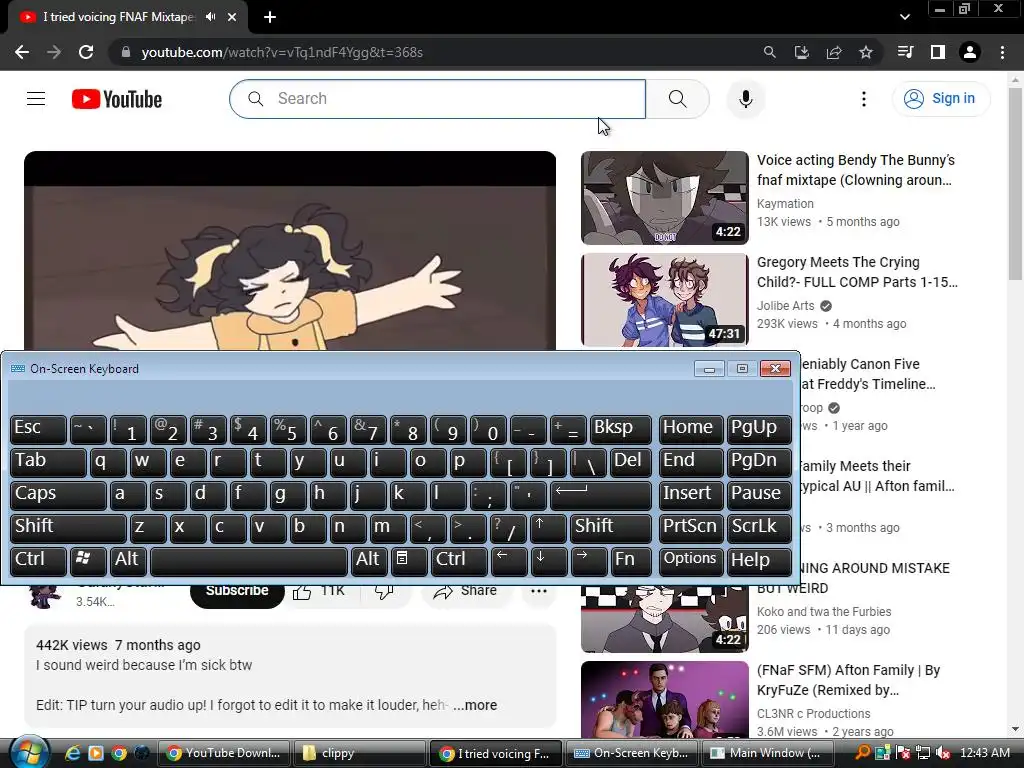
Task: Click the Sign in button
Action: (941, 99)
